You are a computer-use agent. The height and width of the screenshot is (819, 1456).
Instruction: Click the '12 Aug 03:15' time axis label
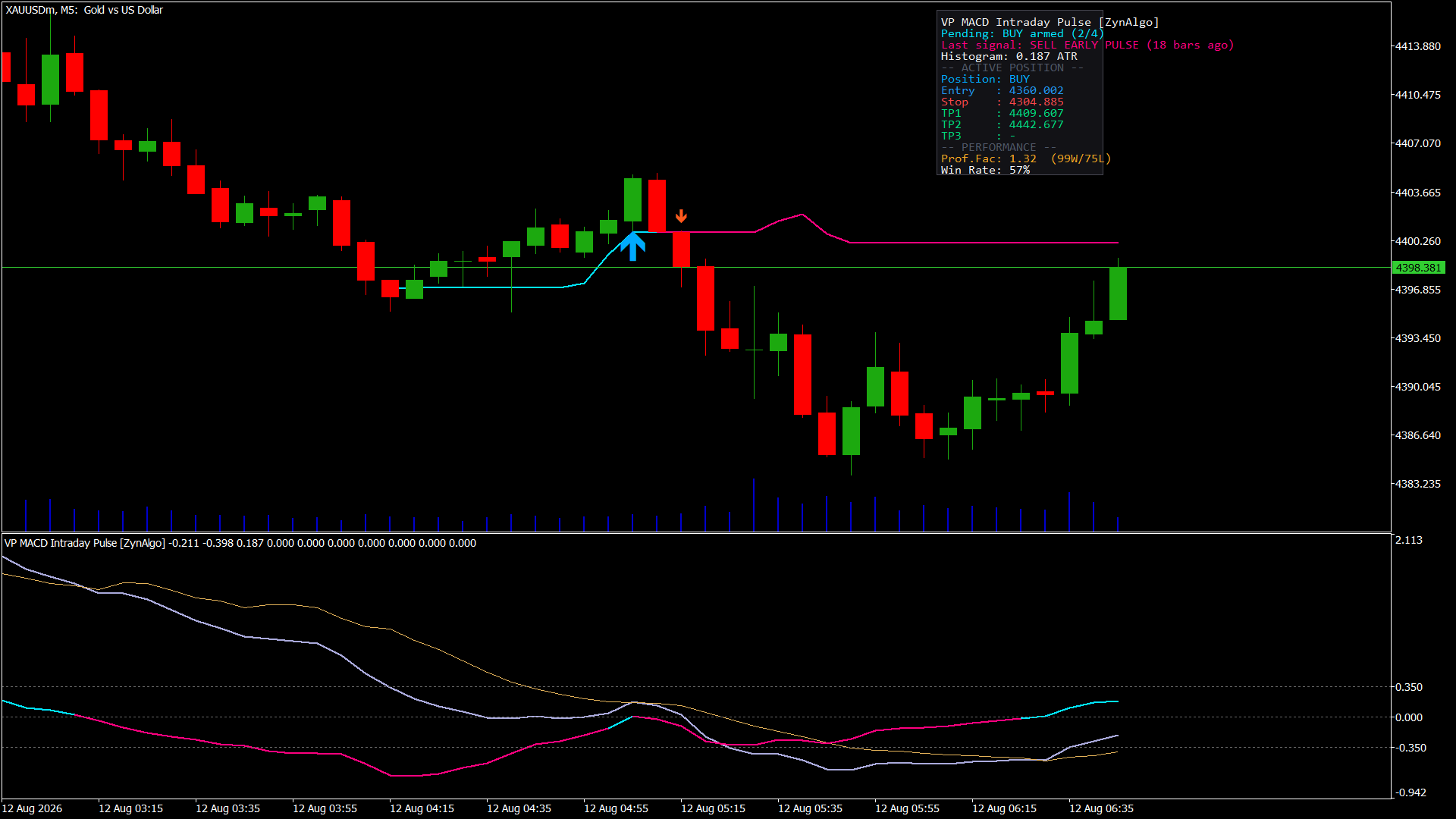tap(130, 808)
